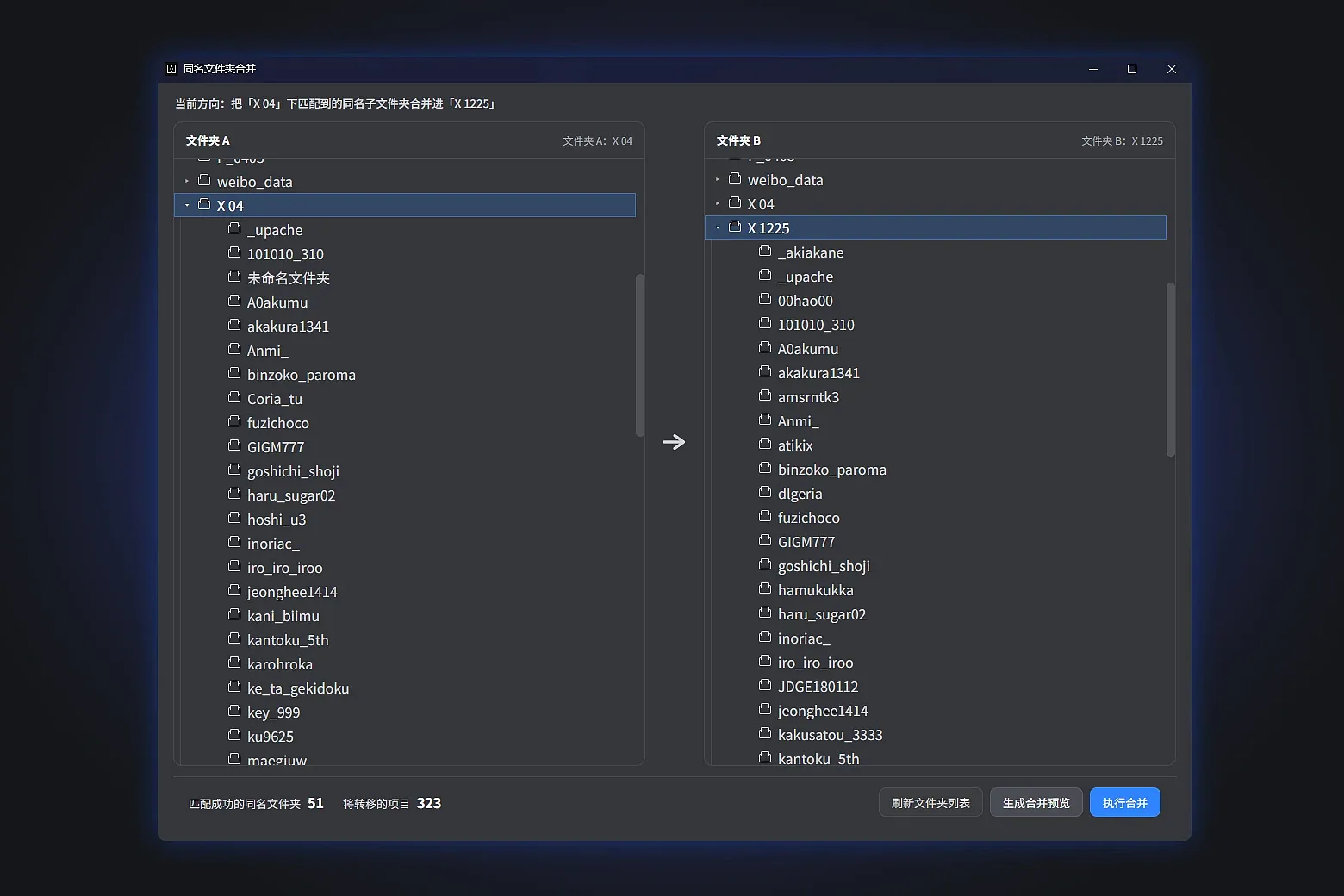Expand weibo_data in folder A tree
Viewport: 1344px width, 896px height.
(x=187, y=181)
